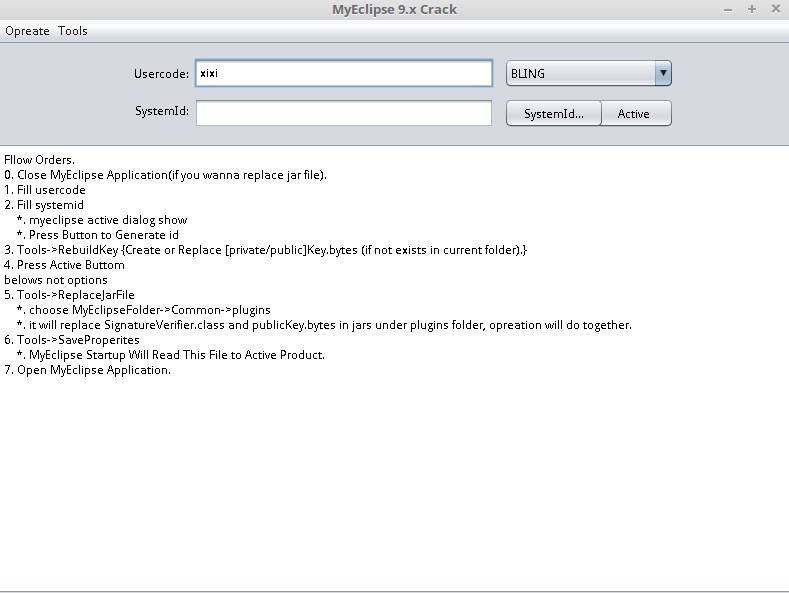
Task: Click the '5. Tools->ReplaceJarFile' line
Action: pyautogui.click(x=69, y=295)
